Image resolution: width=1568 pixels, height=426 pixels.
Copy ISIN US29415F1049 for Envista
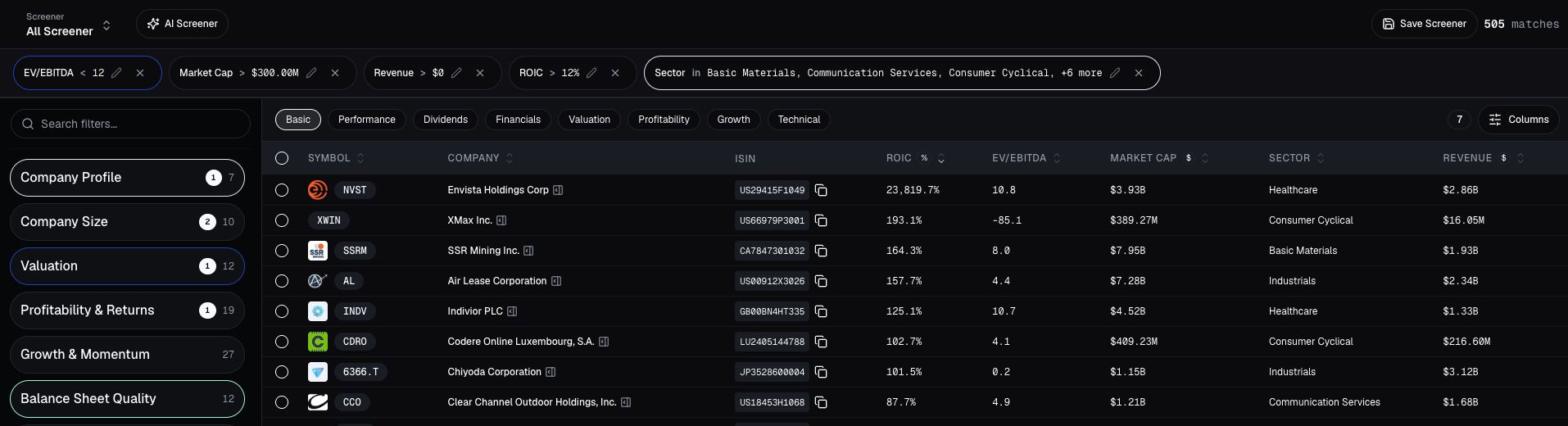[x=821, y=190]
